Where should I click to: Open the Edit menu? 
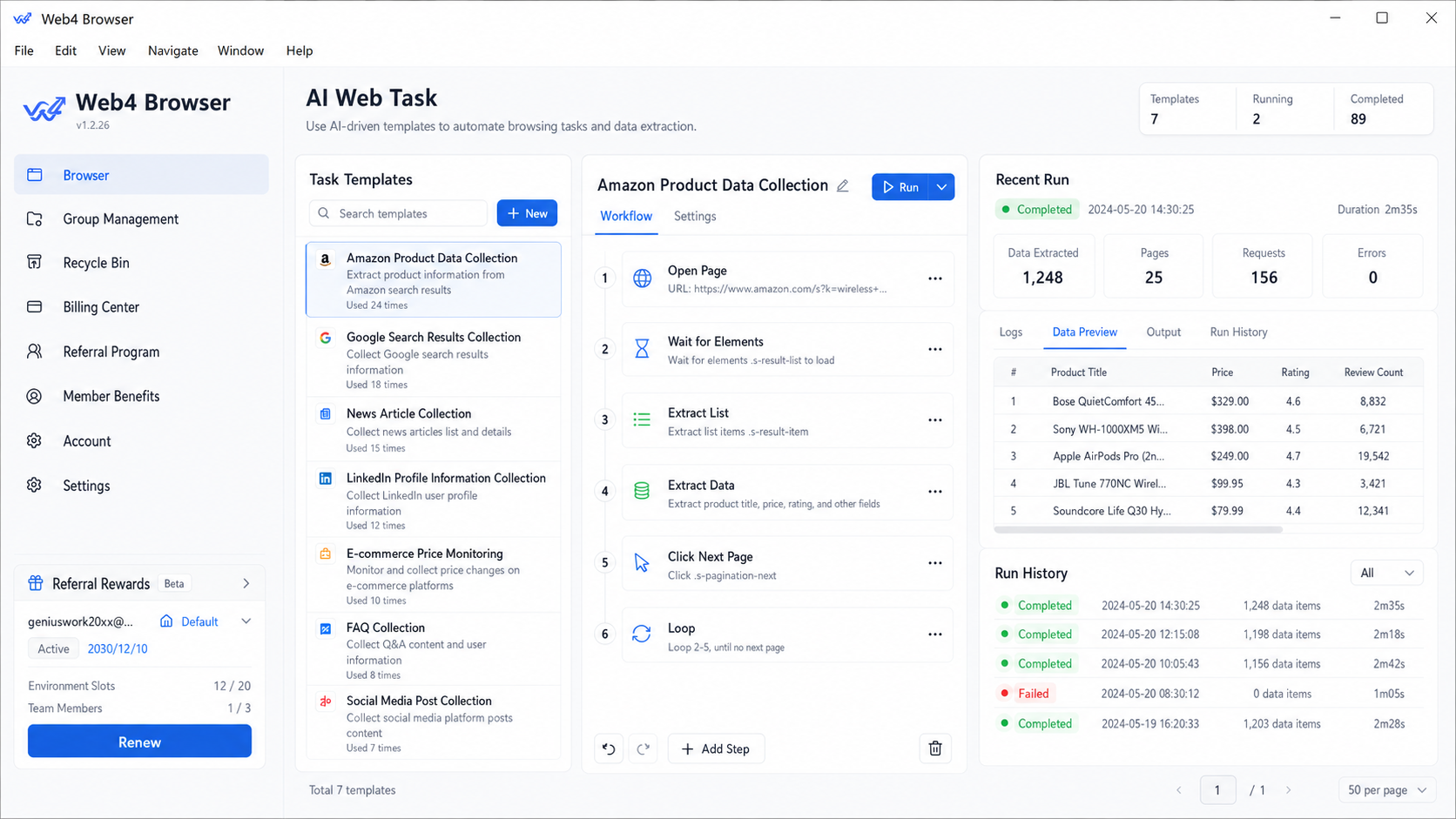pyautogui.click(x=65, y=50)
